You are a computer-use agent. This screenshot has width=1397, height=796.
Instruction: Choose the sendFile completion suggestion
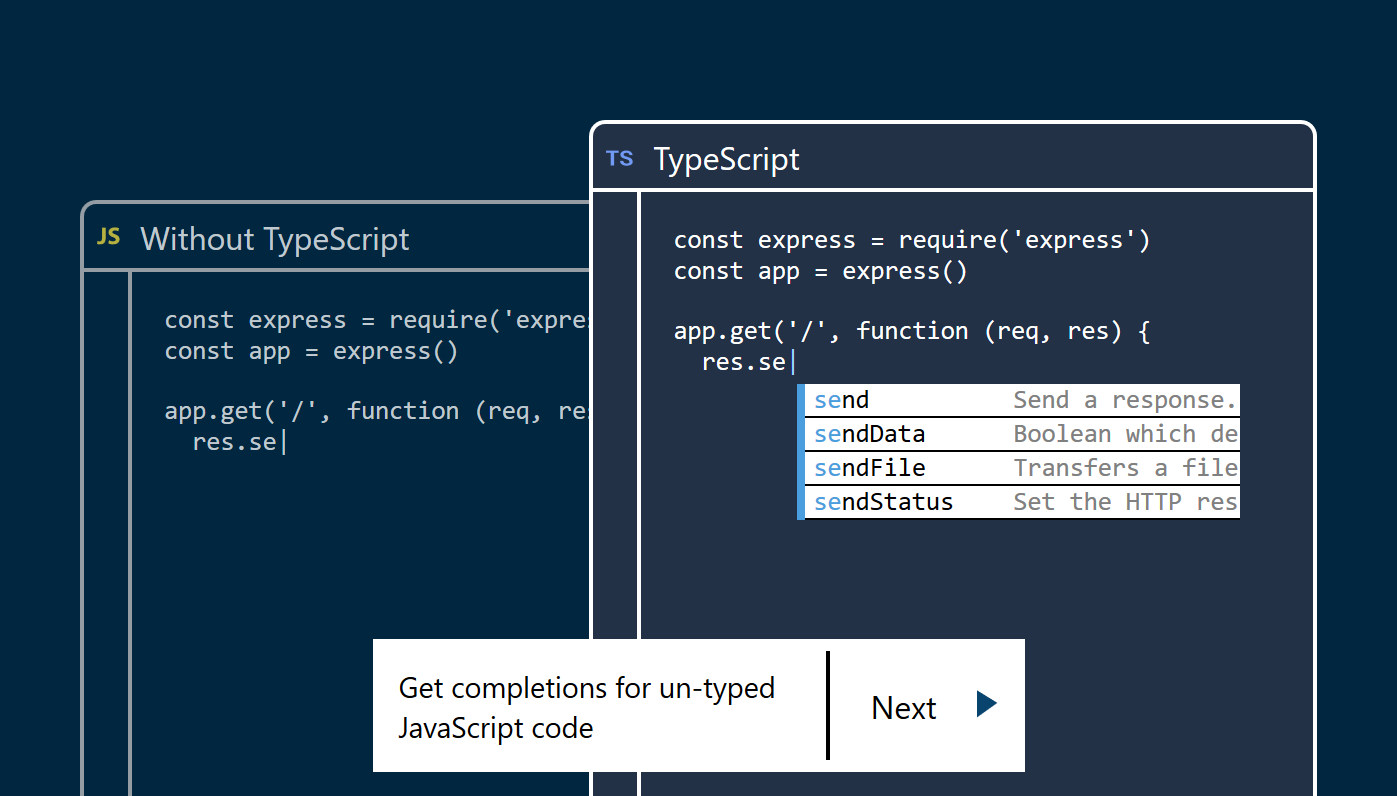[1022, 469]
